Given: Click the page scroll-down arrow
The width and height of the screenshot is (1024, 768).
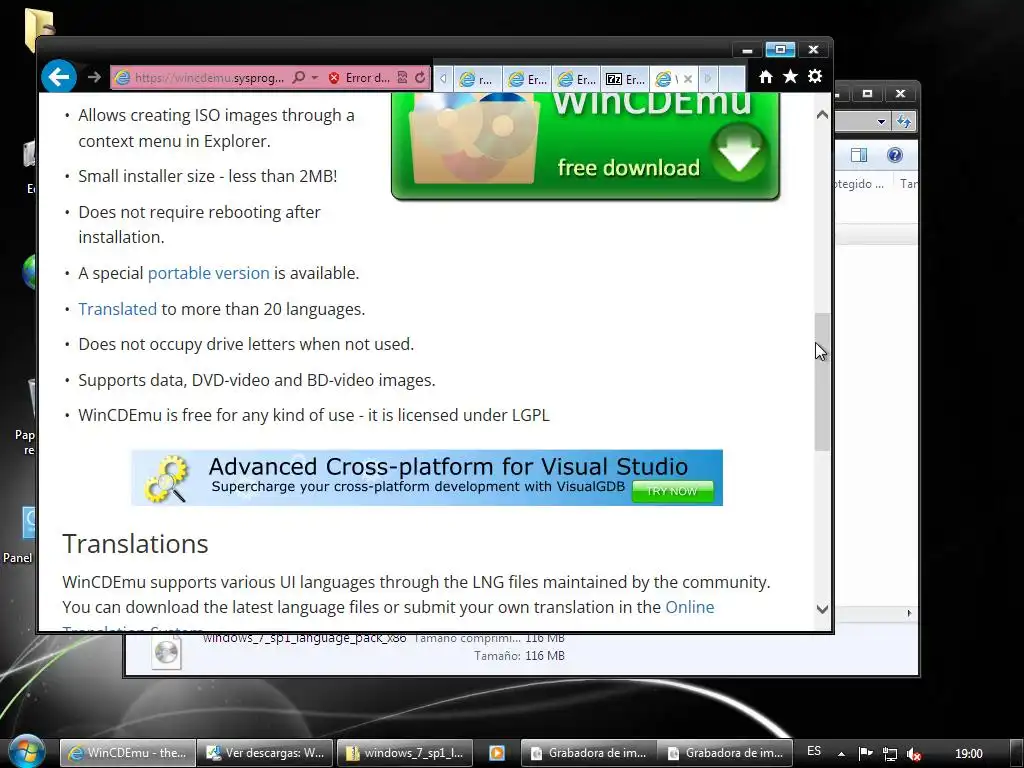Looking at the screenshot, I should pos(822,609).
